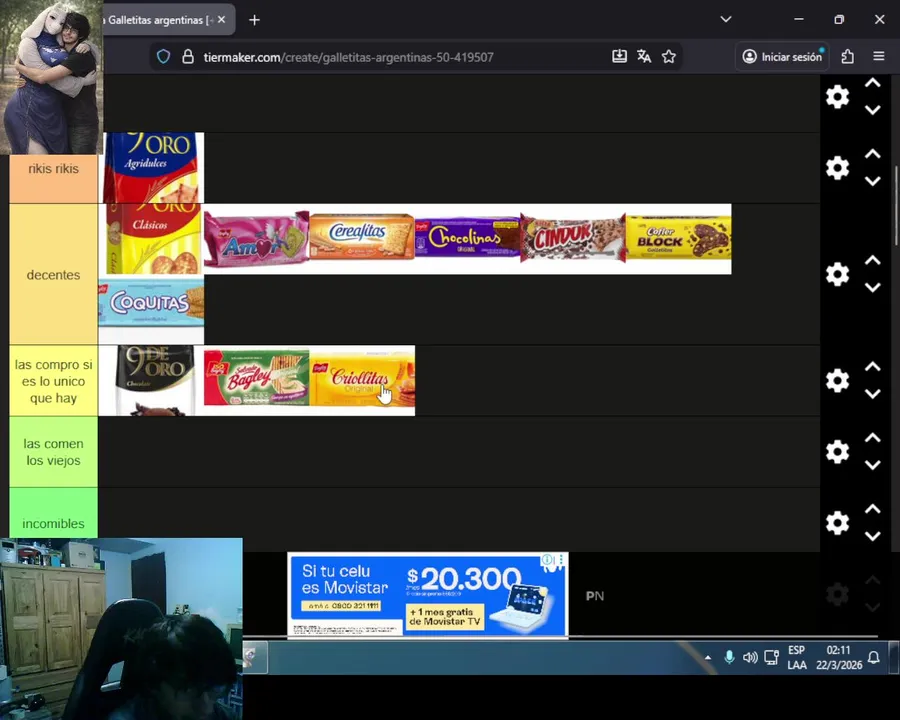Open settings gear for incomibles tier
900x720 pixels.
(x=837, y=522)
